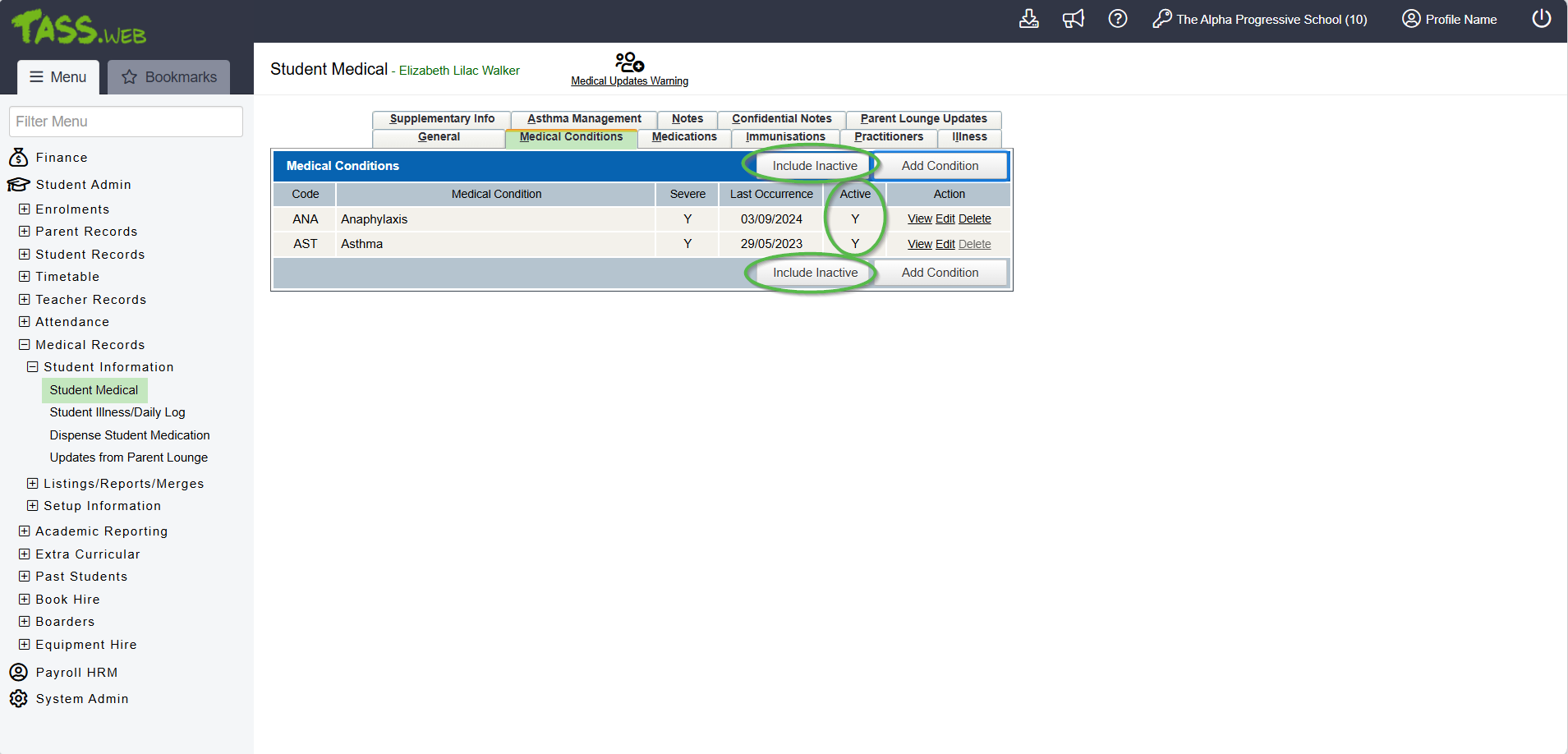Open the announcements megaphone icon

click(1073, 19)
